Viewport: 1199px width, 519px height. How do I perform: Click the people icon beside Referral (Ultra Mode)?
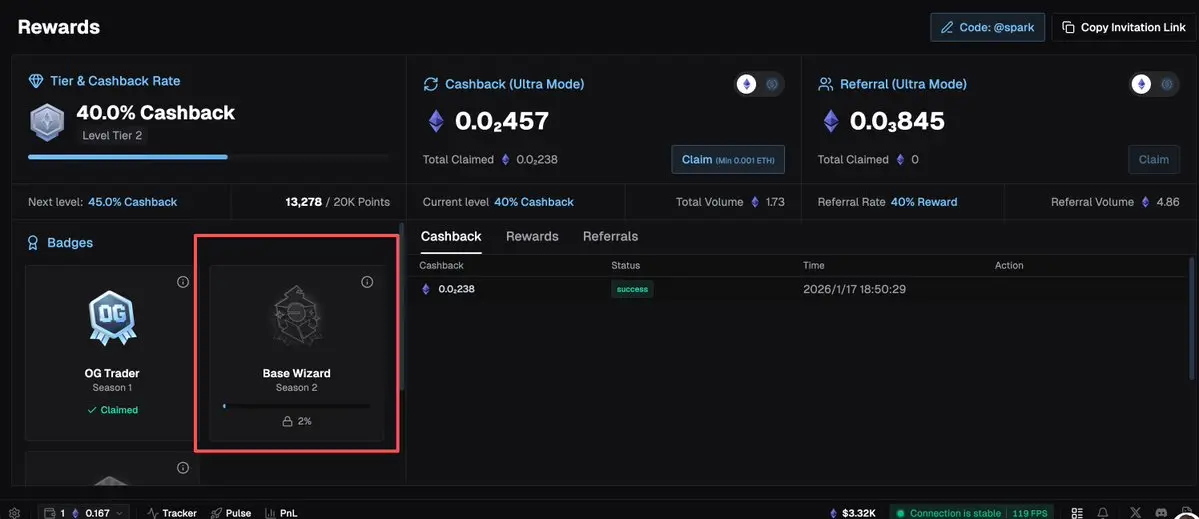(825, 84)
